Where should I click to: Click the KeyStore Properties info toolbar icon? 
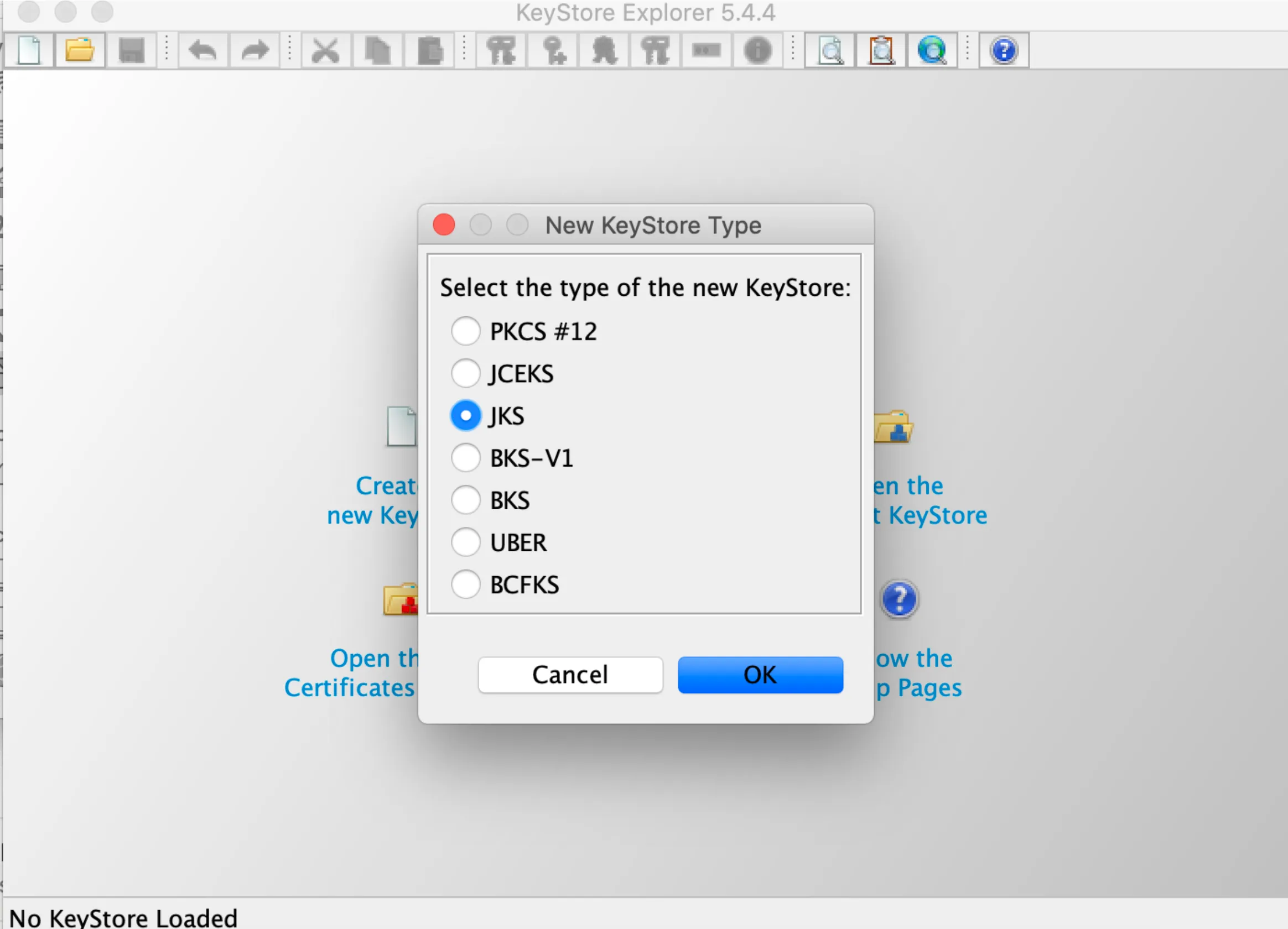pos(758,50)
